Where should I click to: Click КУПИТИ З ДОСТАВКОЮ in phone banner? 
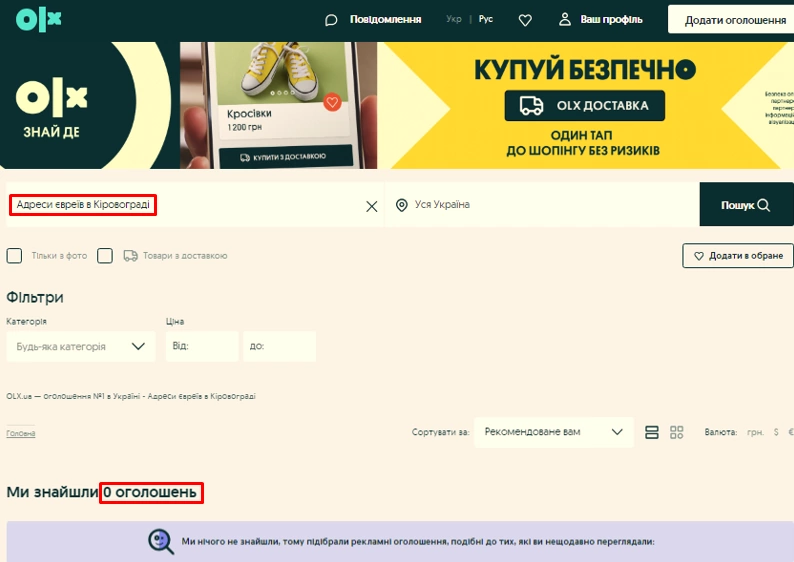point(285,156)
